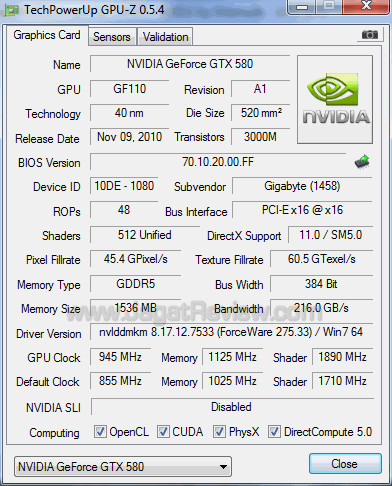Image resolution: width=392 pixels, height=486 pixels.
Task: Click the Device ID field 10DE - 1080
Action: tap(124, 186)
